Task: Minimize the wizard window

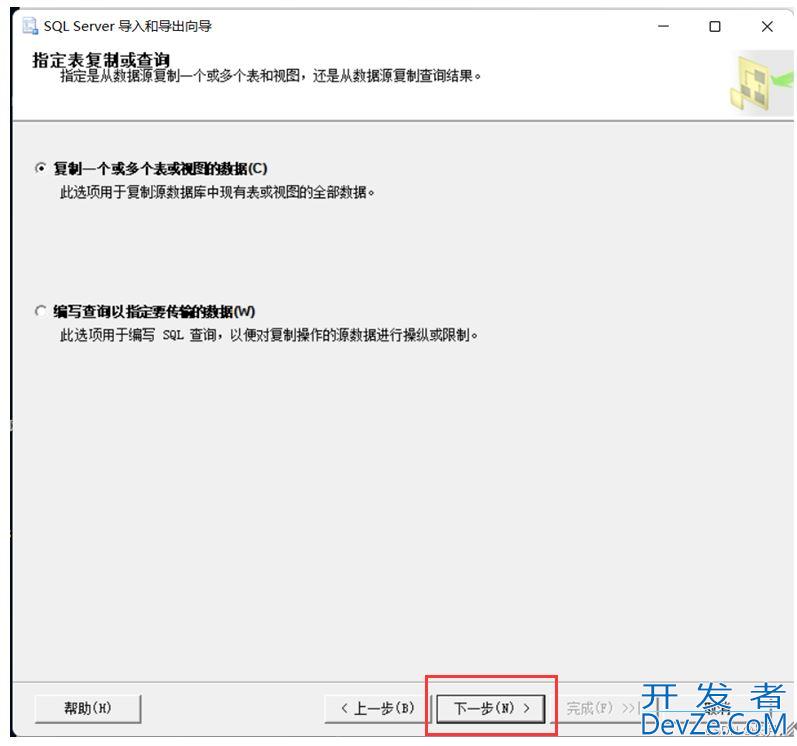Action: pos(663,26)
